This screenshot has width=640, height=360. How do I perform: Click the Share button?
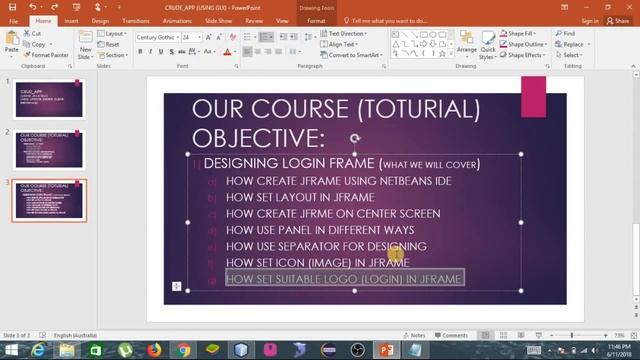tap(618, 21)
